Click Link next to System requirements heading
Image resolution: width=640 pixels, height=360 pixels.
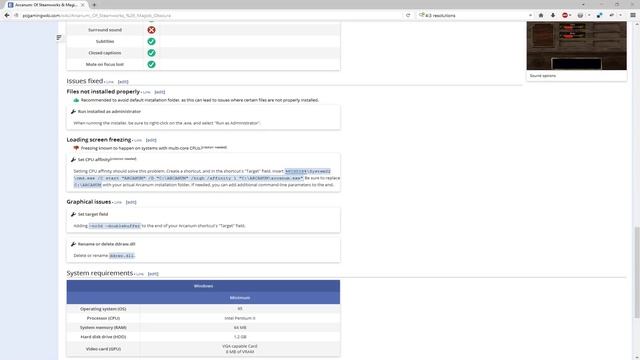(140, 274)
